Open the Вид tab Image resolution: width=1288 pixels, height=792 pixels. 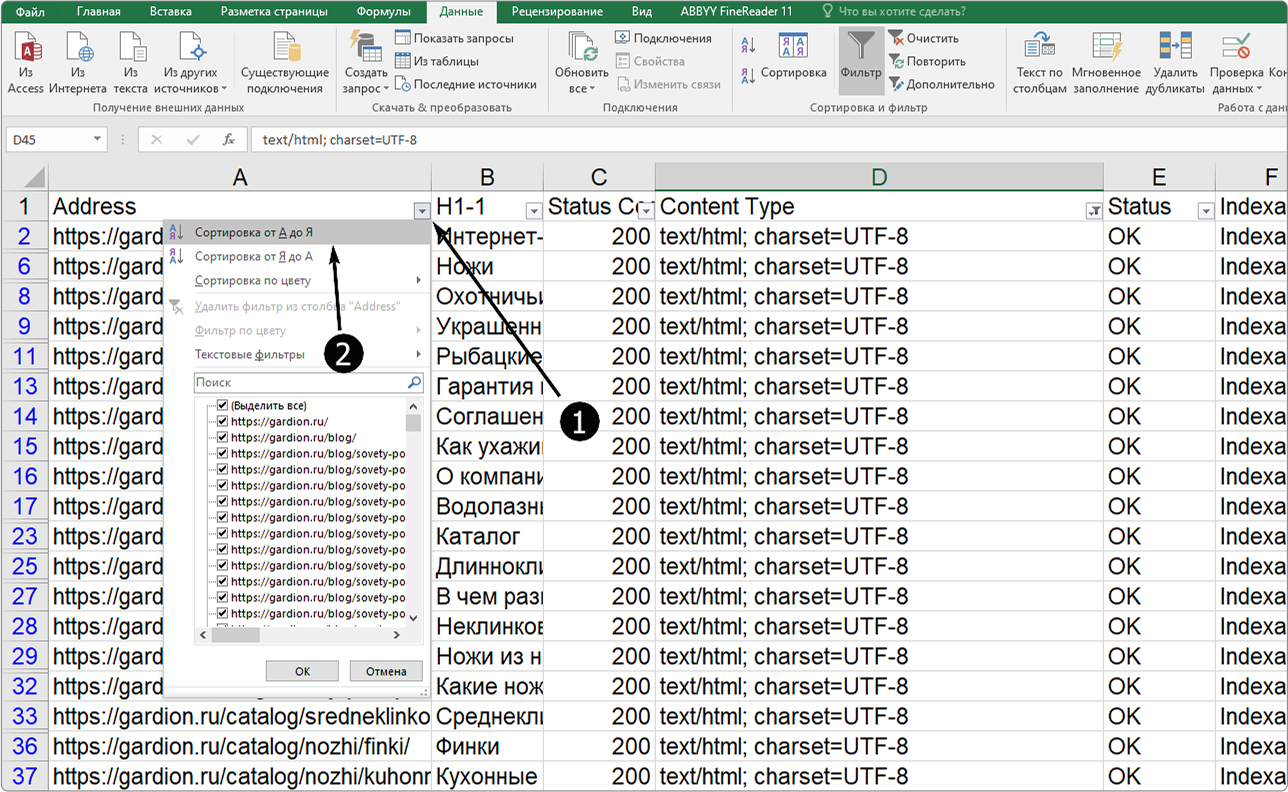point(642,12)
